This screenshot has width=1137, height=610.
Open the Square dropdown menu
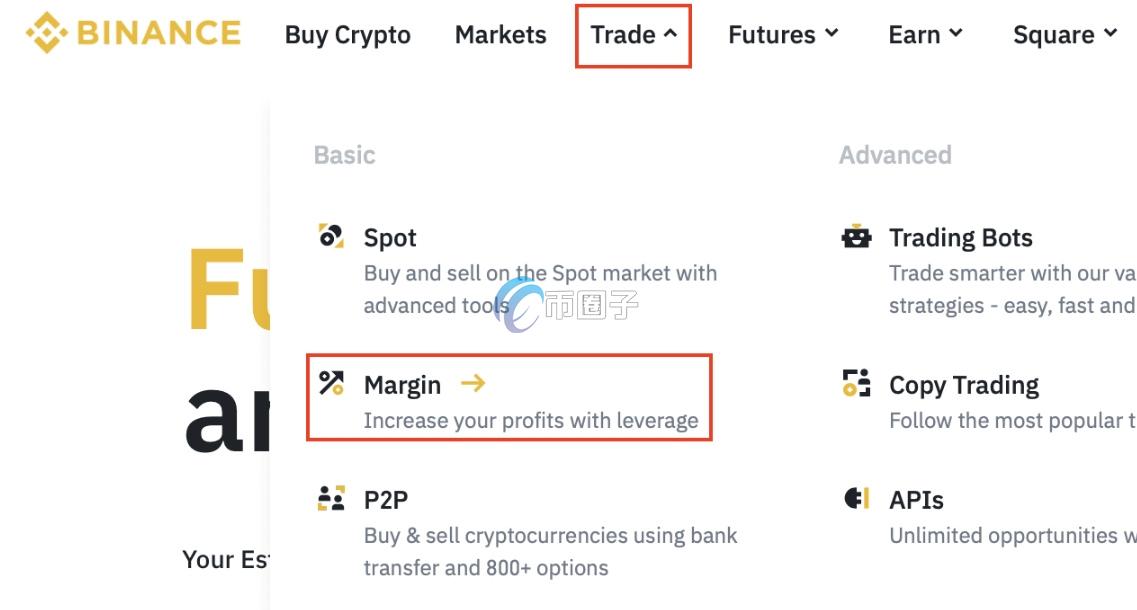point(1064,35)
